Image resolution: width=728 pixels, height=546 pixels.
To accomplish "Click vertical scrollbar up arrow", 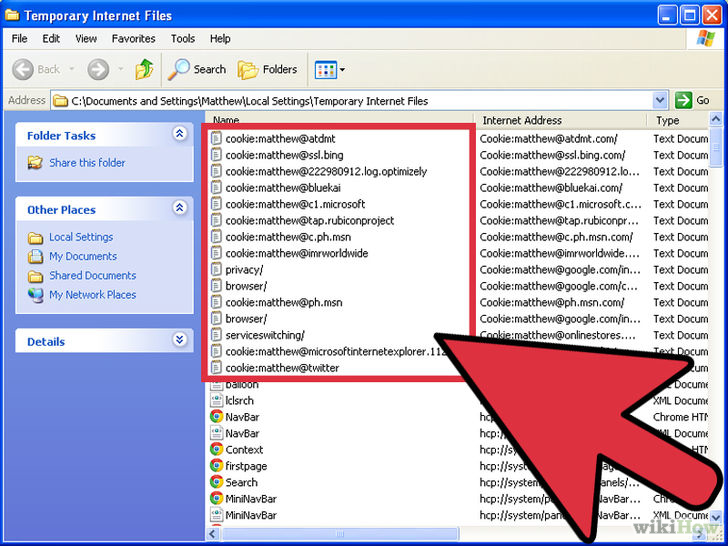I will pos(716,118).
